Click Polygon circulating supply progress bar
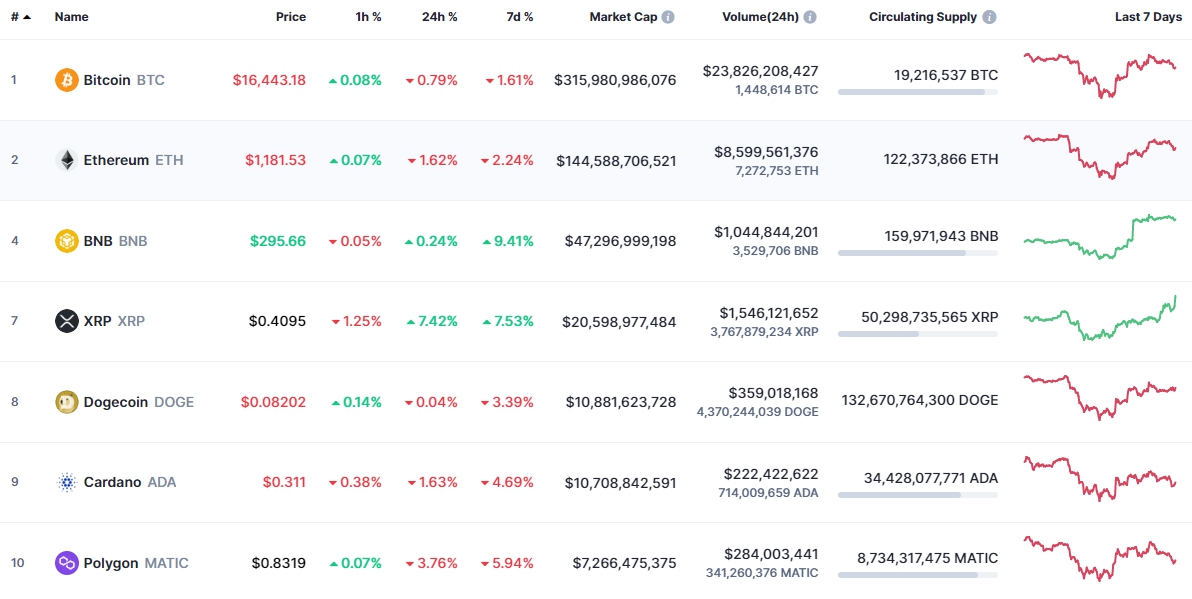 [918, 575]
